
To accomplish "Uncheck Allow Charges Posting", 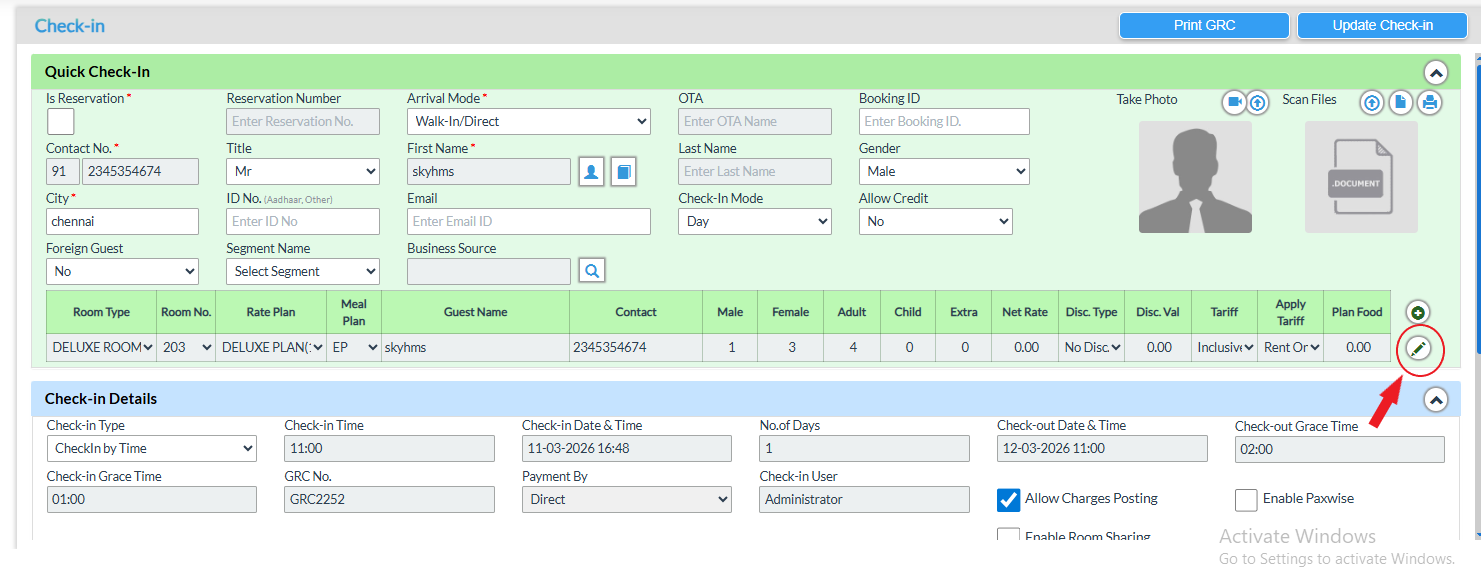I will click(x=1009, y=499).
